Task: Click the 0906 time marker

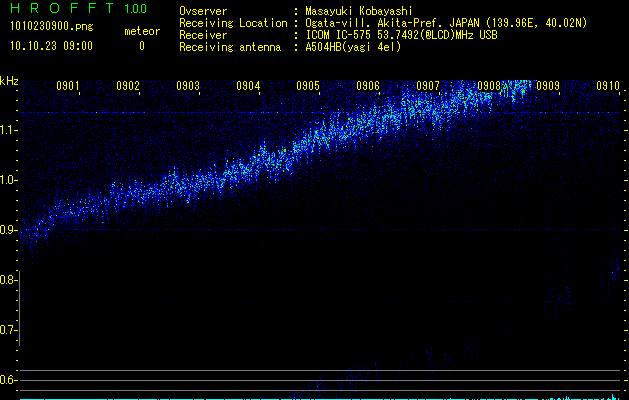Action: point(368,86)
